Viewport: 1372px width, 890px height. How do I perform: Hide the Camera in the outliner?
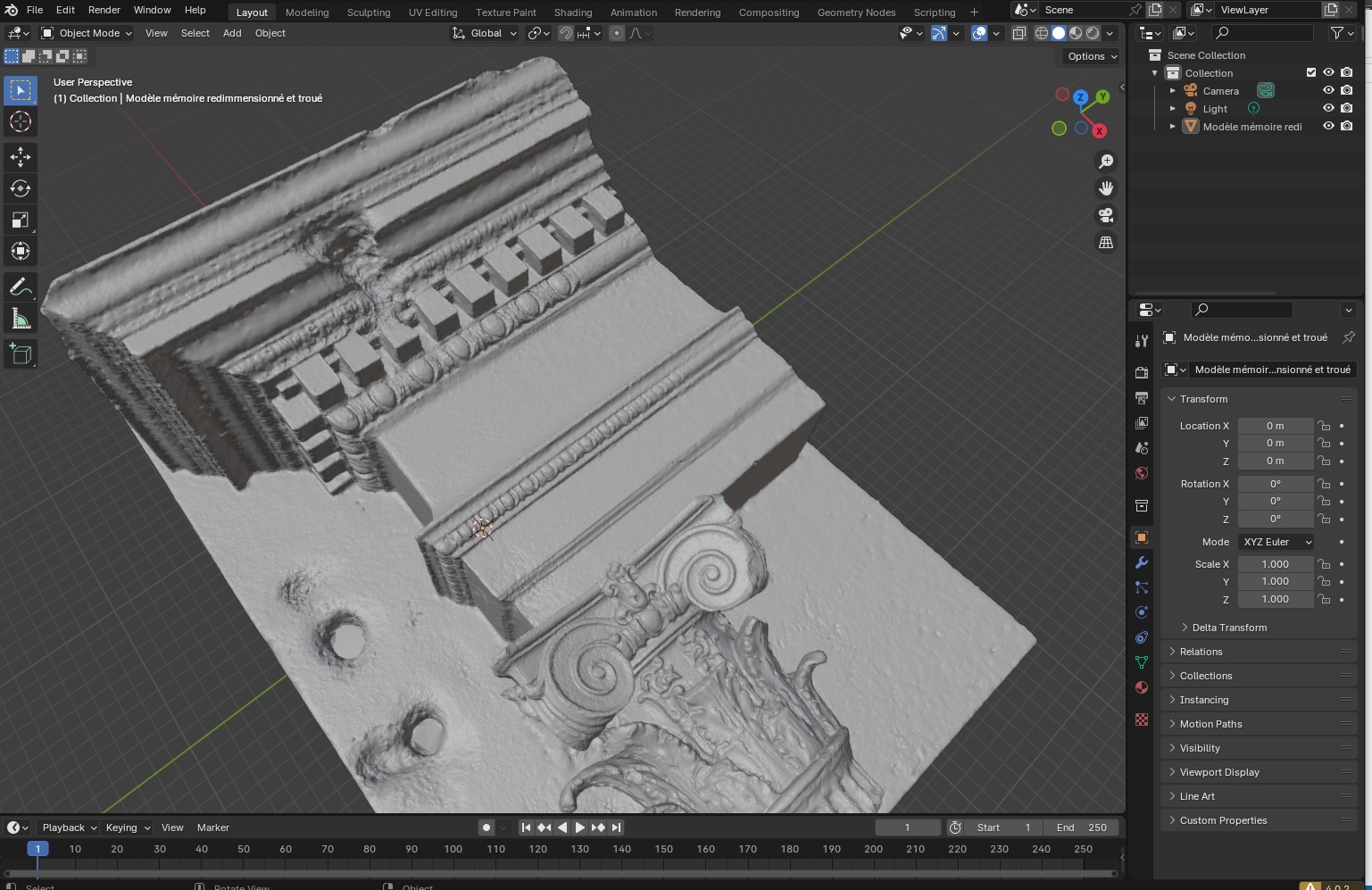pyautogui.click(x=1328, y=91)
